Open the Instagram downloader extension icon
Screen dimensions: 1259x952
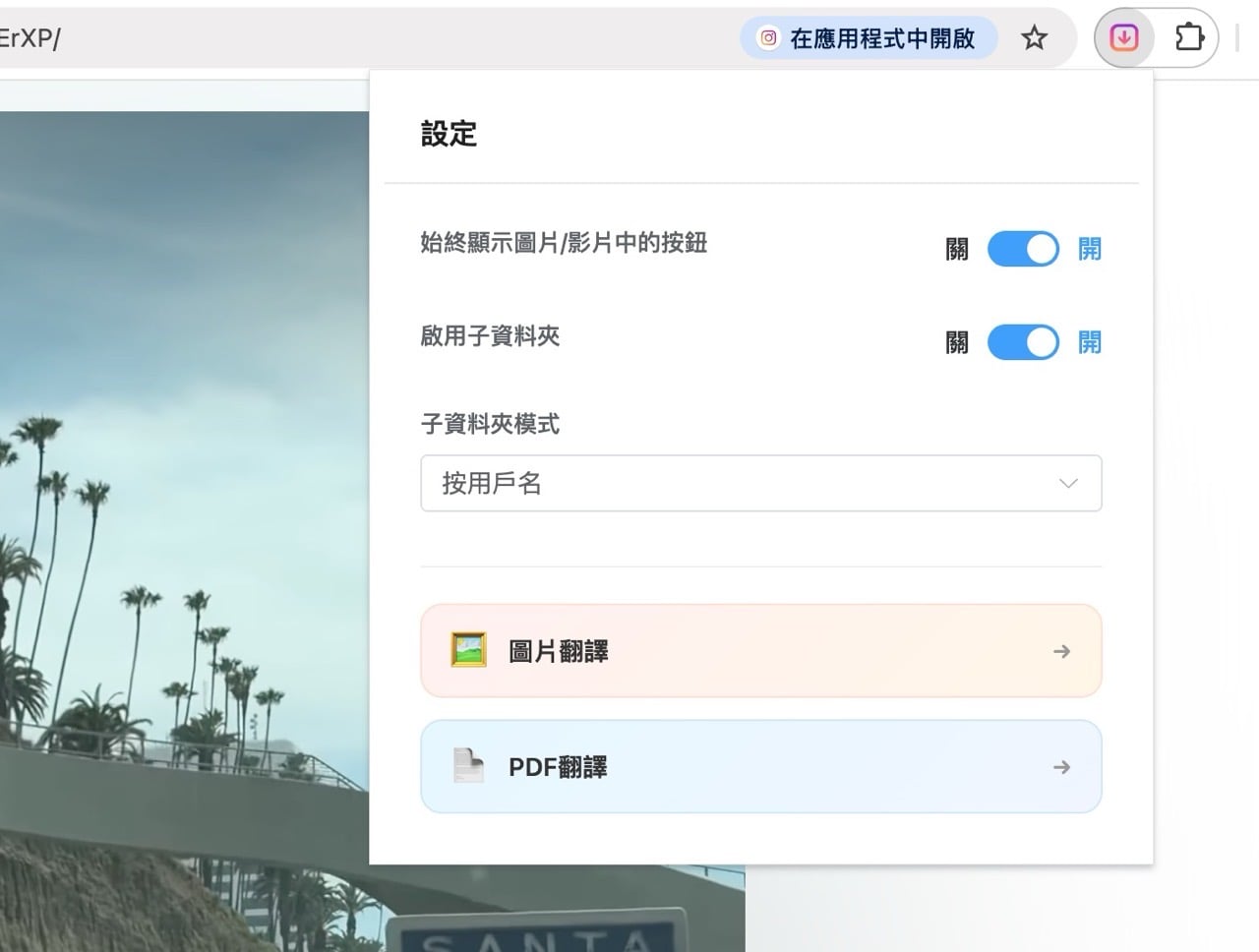point(1122,37)
